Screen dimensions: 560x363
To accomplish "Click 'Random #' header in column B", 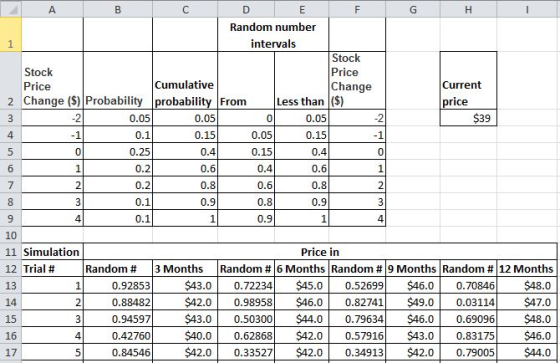I will [x=118, y=269].
